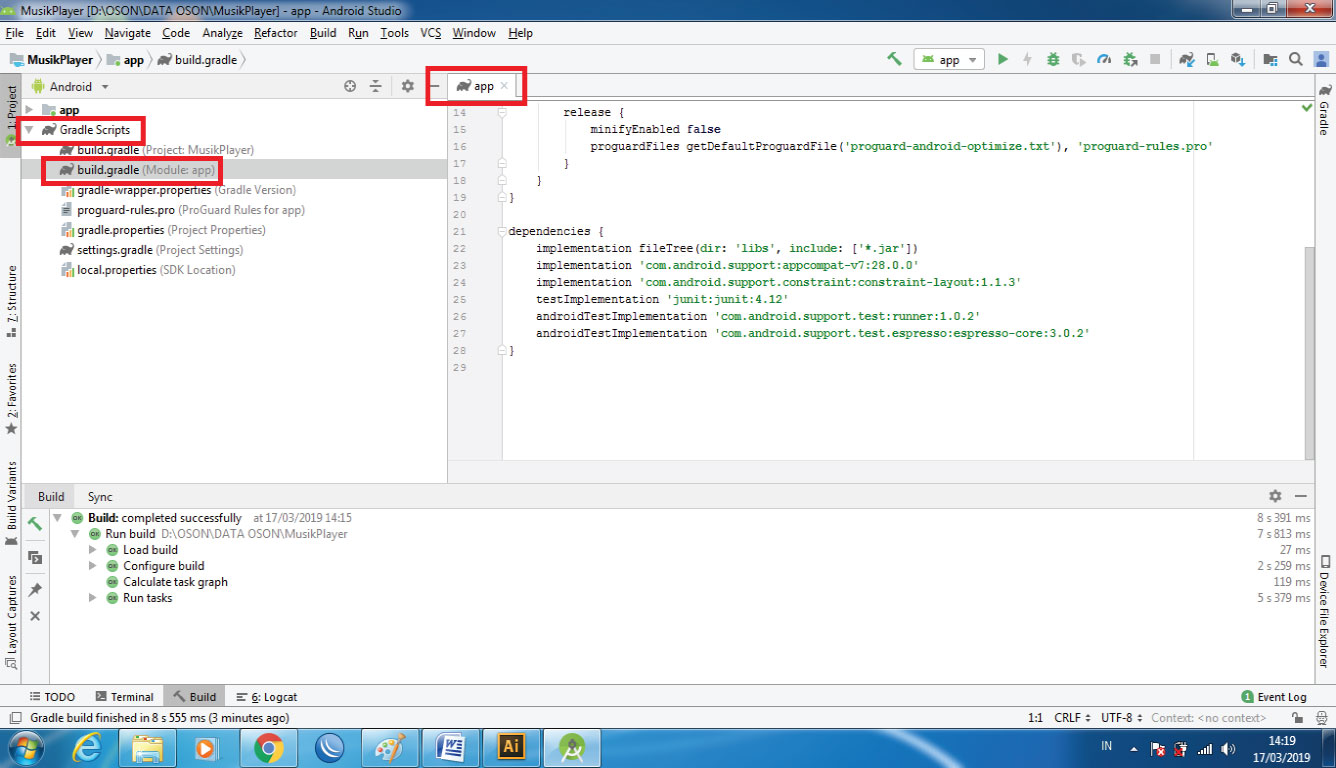Screen dimensions: 1336x768
Task: Click the Apply Changes lightning icon
Action: (x=1027, y=59)
